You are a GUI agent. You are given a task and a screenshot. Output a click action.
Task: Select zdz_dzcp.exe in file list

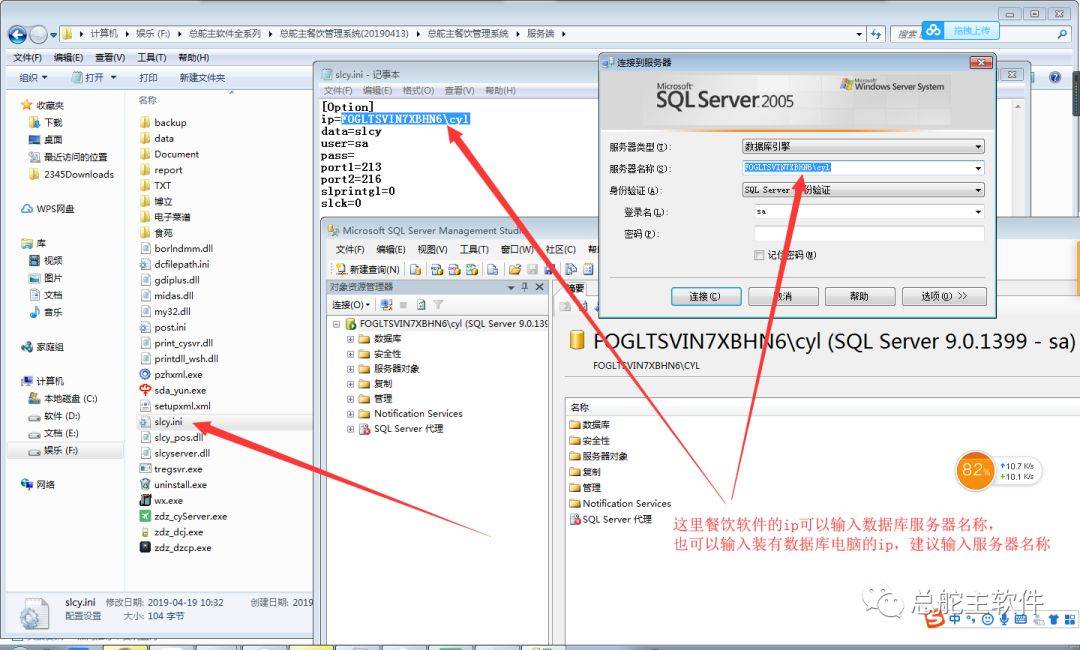183,547
